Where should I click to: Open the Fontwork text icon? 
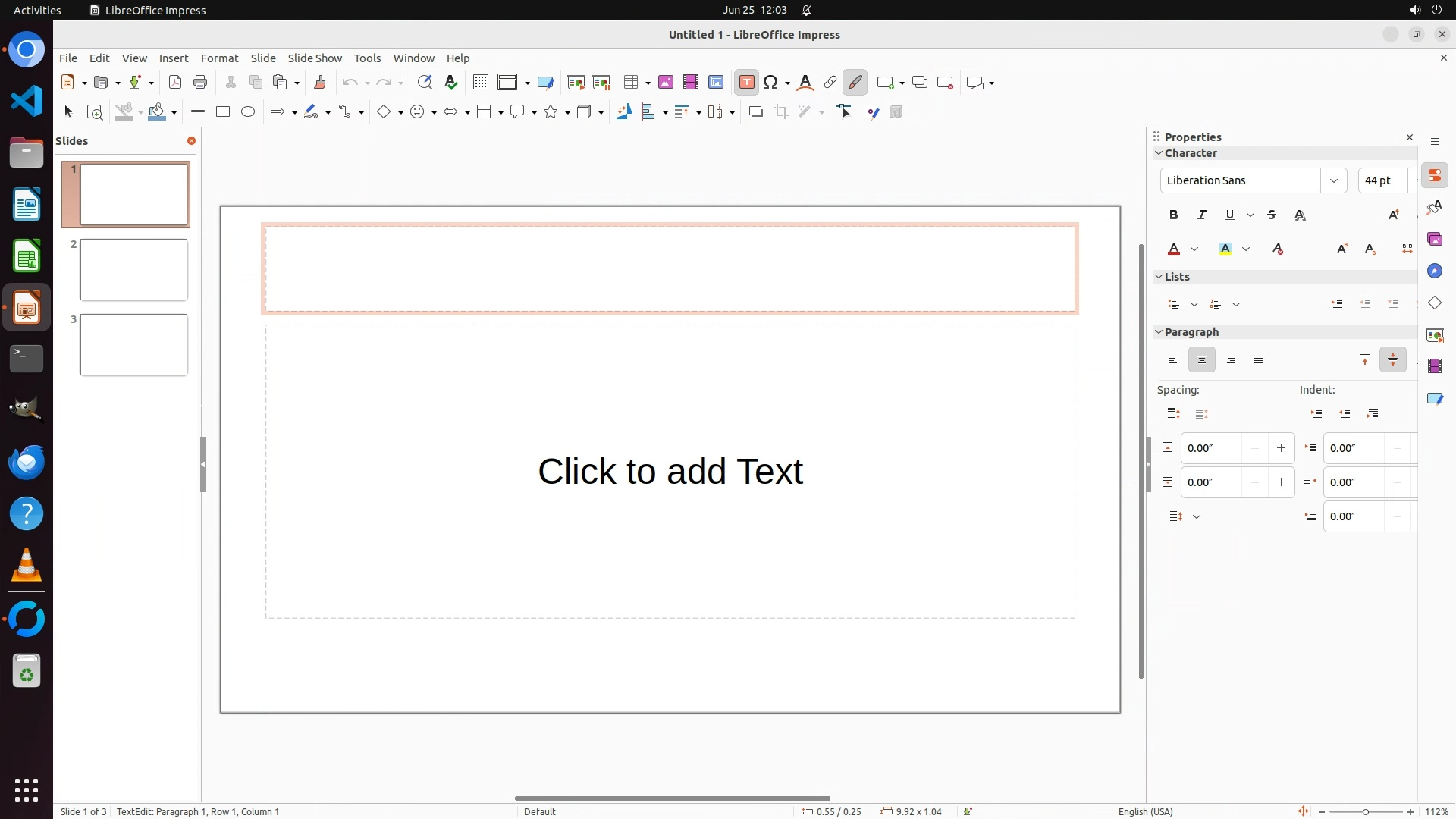click(x=805, y=83)
